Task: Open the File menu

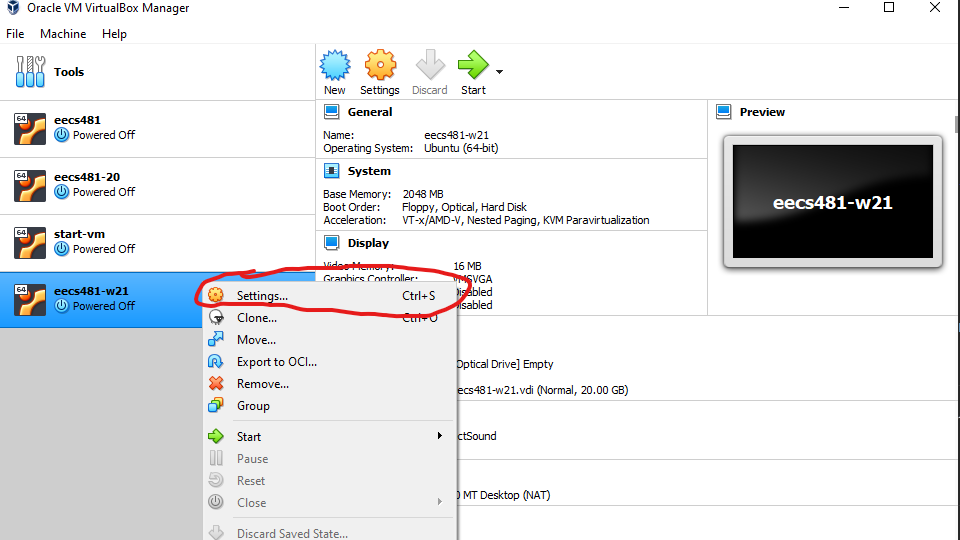Action: pyautogui.click(x=15, y=34)
